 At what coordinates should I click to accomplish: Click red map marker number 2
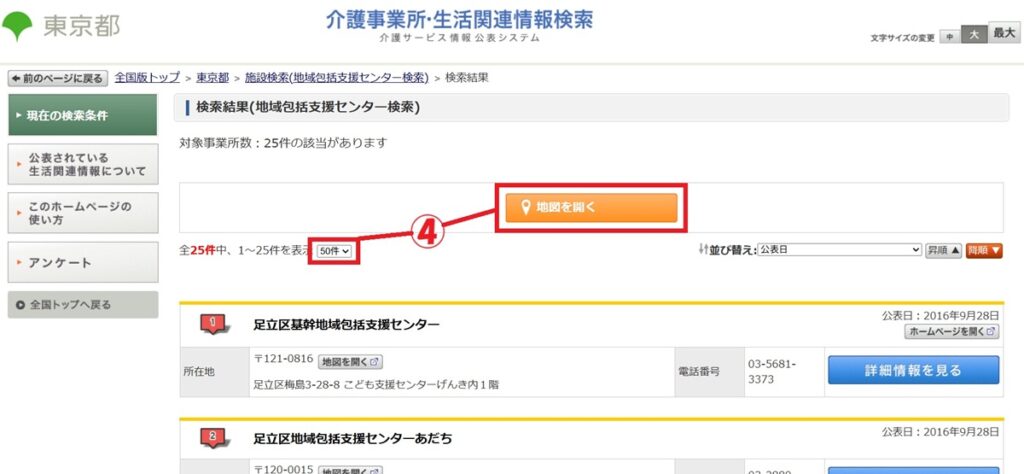(216, 437)
